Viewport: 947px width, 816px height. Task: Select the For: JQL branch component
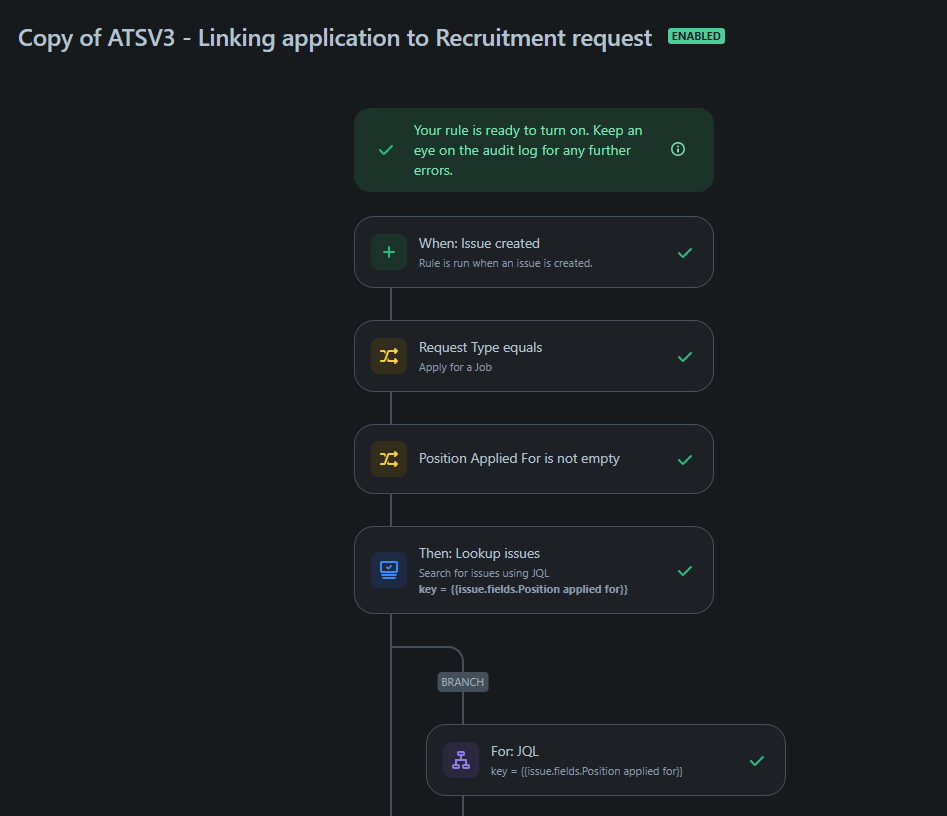tap(606, 760)
